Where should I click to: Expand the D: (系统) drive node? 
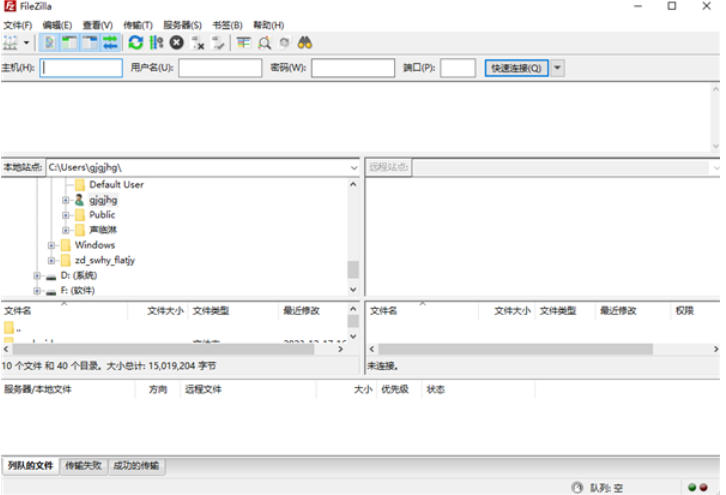pos(37,276)
